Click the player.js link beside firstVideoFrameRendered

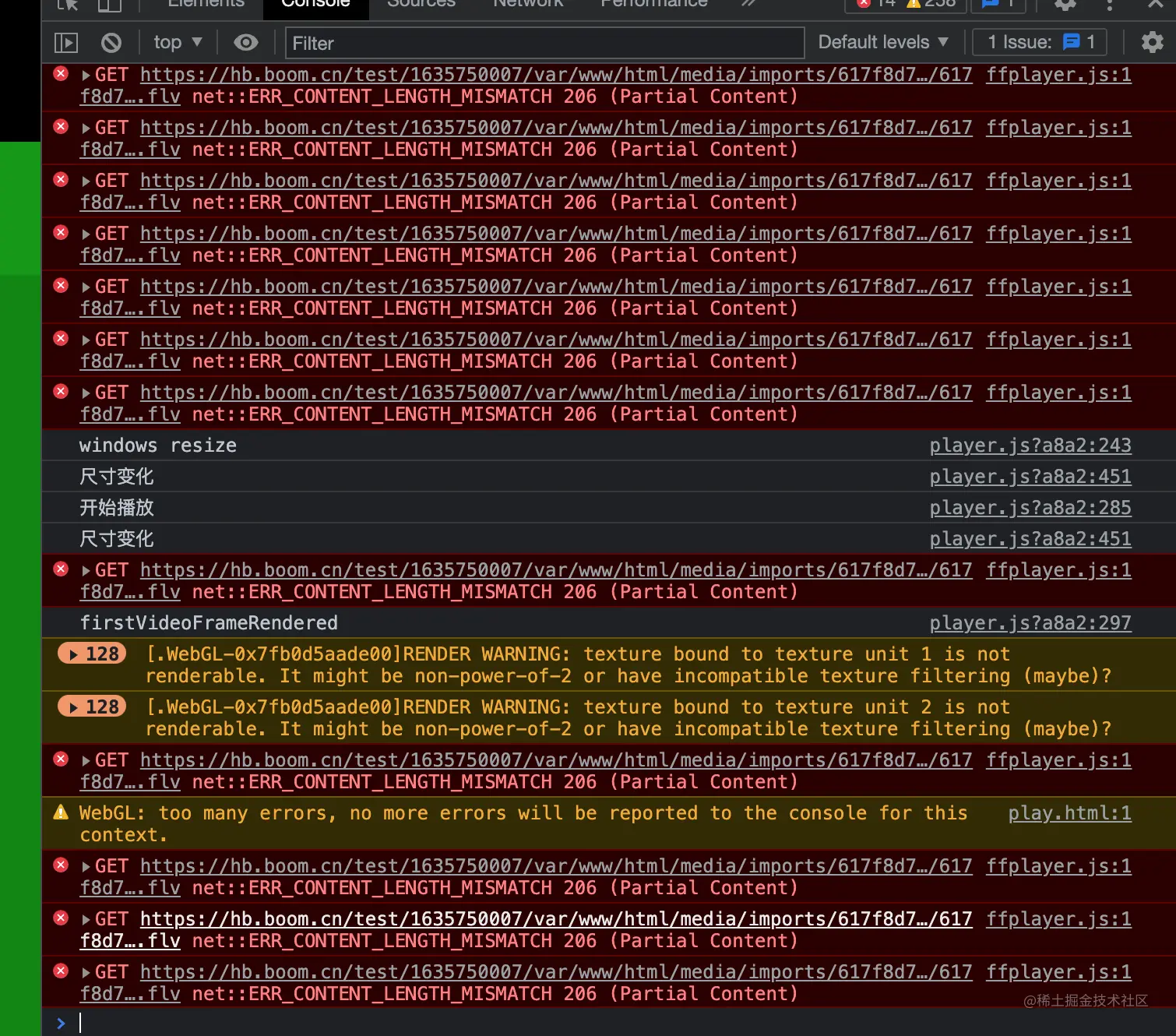tap(1030, 622)
